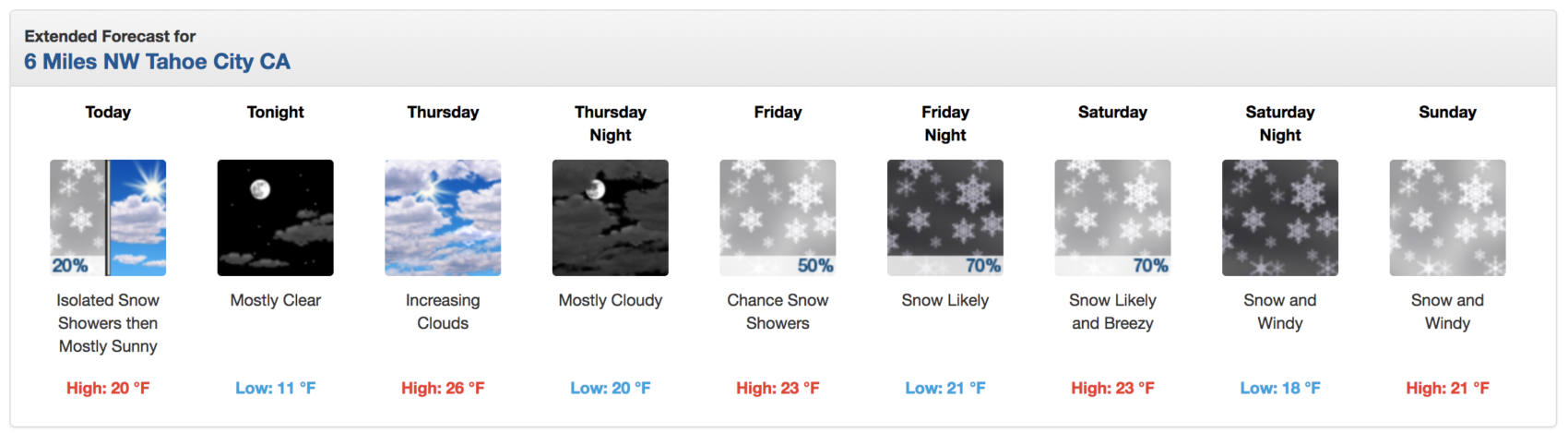Click 'Isolated Snow Showers then Mostly Sunny' text
This screenshot has height=433, width=1568.
(108, 323)
